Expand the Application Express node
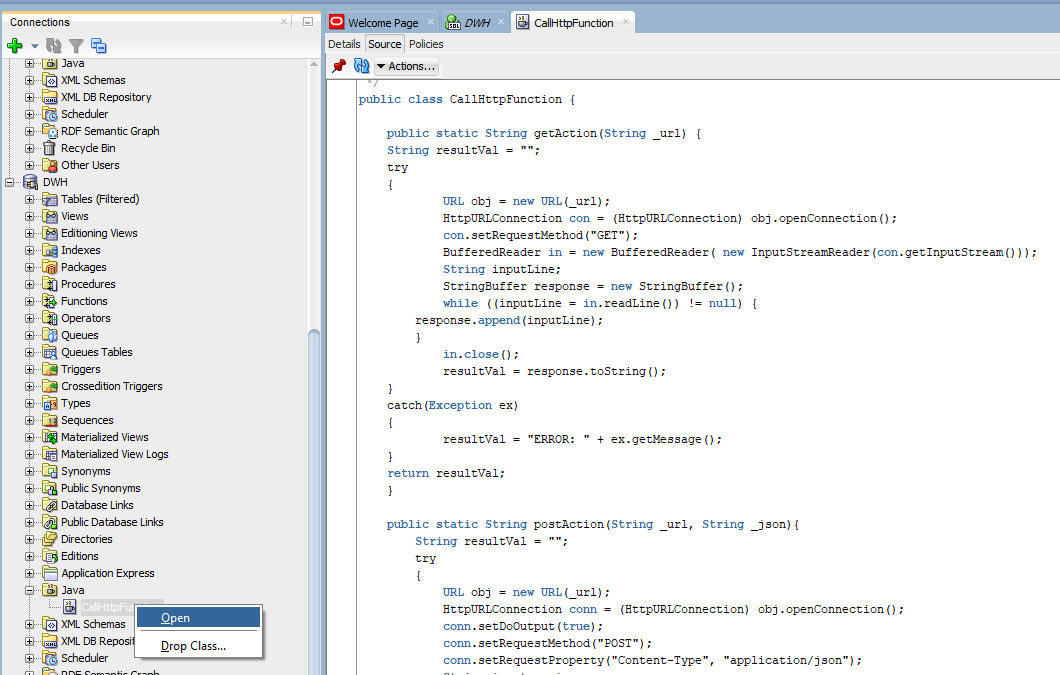The width and height of the screenshot is (1060, 675). [29, 574]
